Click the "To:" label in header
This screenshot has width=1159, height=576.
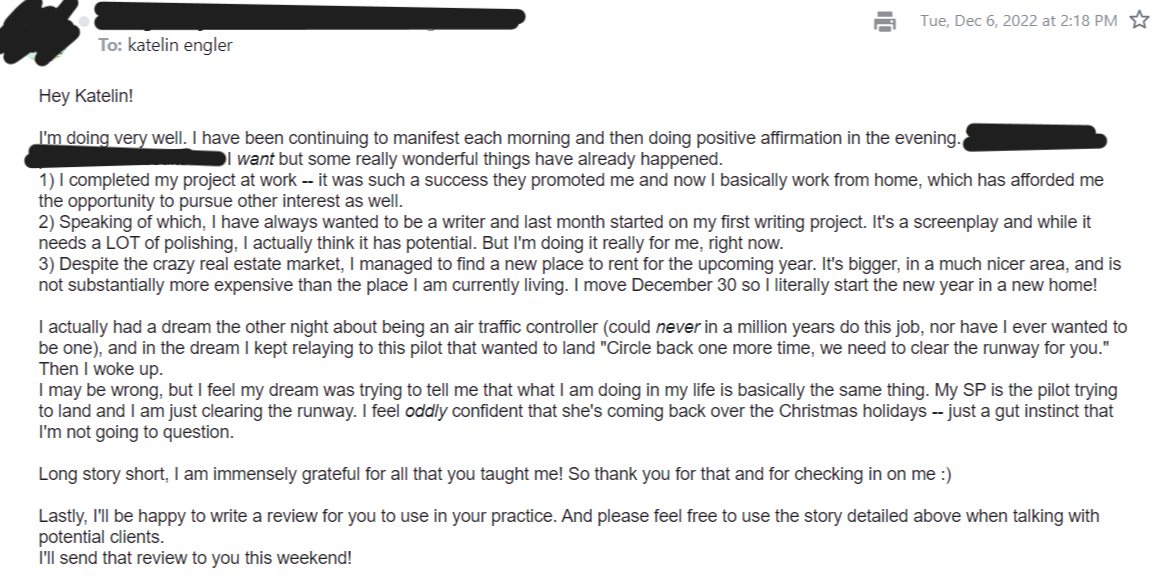[110, 45]
